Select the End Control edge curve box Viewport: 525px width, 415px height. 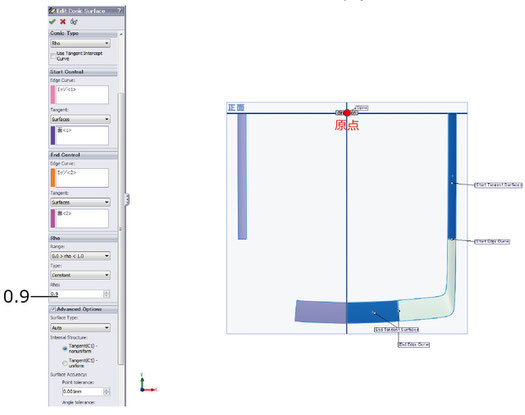click(x=82, y=178)
